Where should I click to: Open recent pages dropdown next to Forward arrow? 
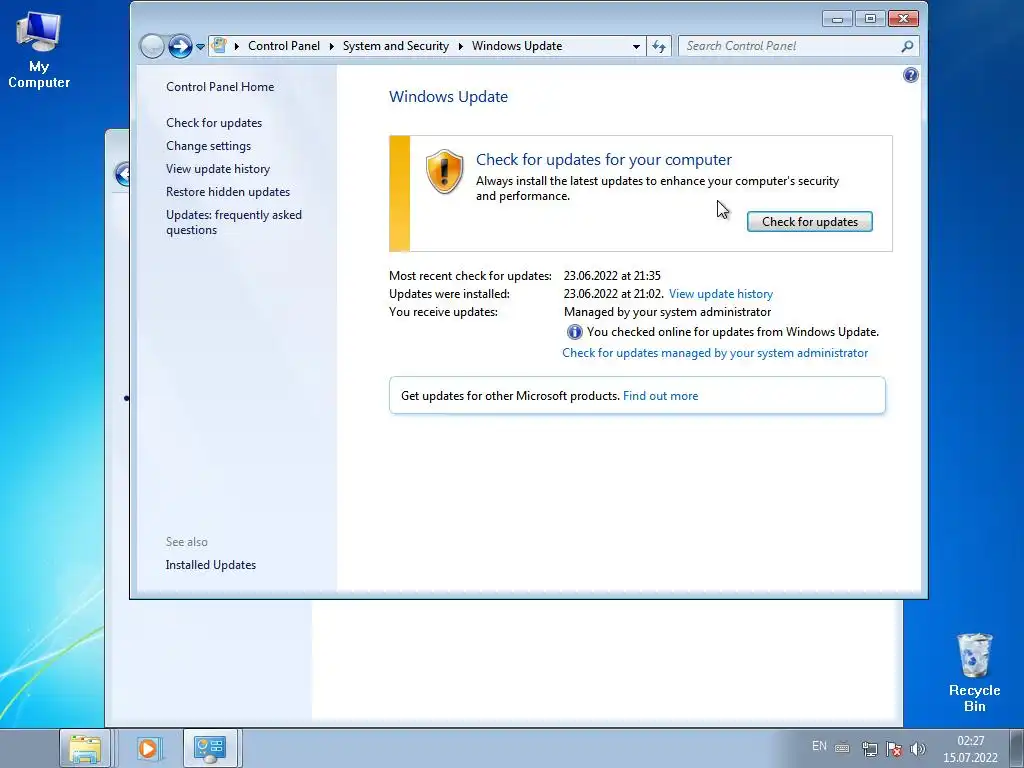200,47
